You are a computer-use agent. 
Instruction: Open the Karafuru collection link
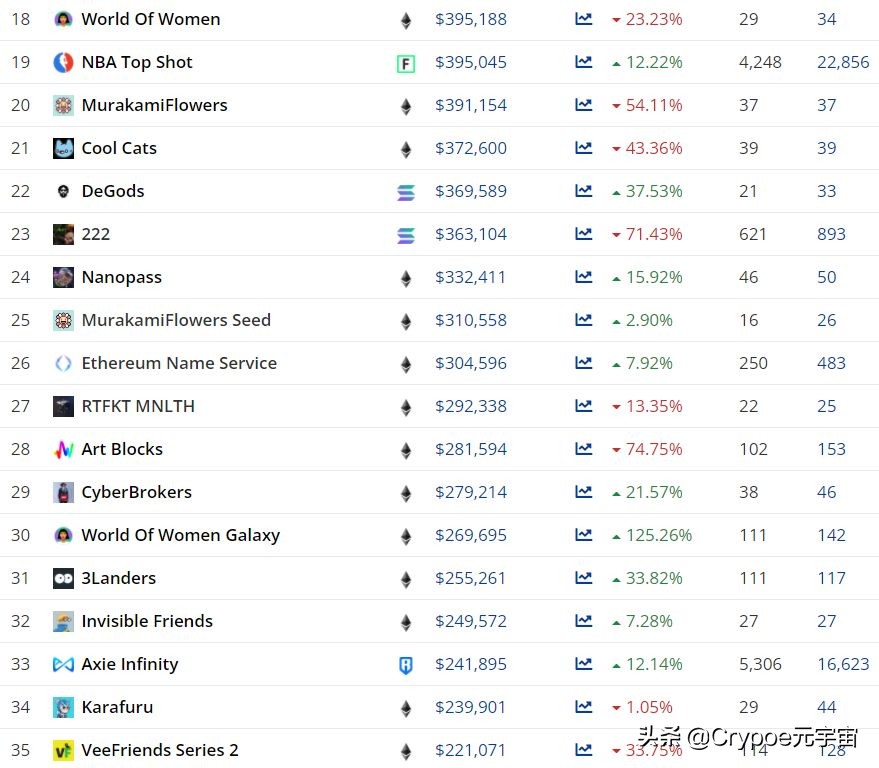(117, 707)
